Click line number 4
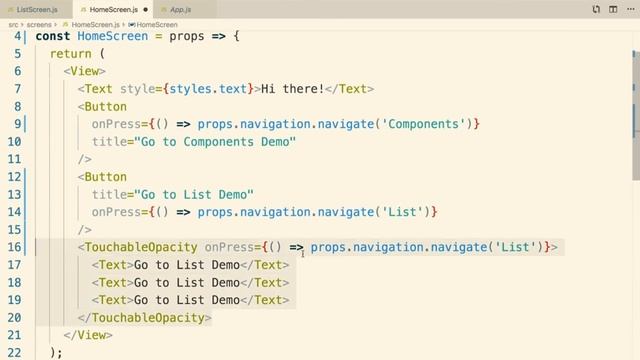The width and height of the screenshot is (640, 360). coord(18,36)
